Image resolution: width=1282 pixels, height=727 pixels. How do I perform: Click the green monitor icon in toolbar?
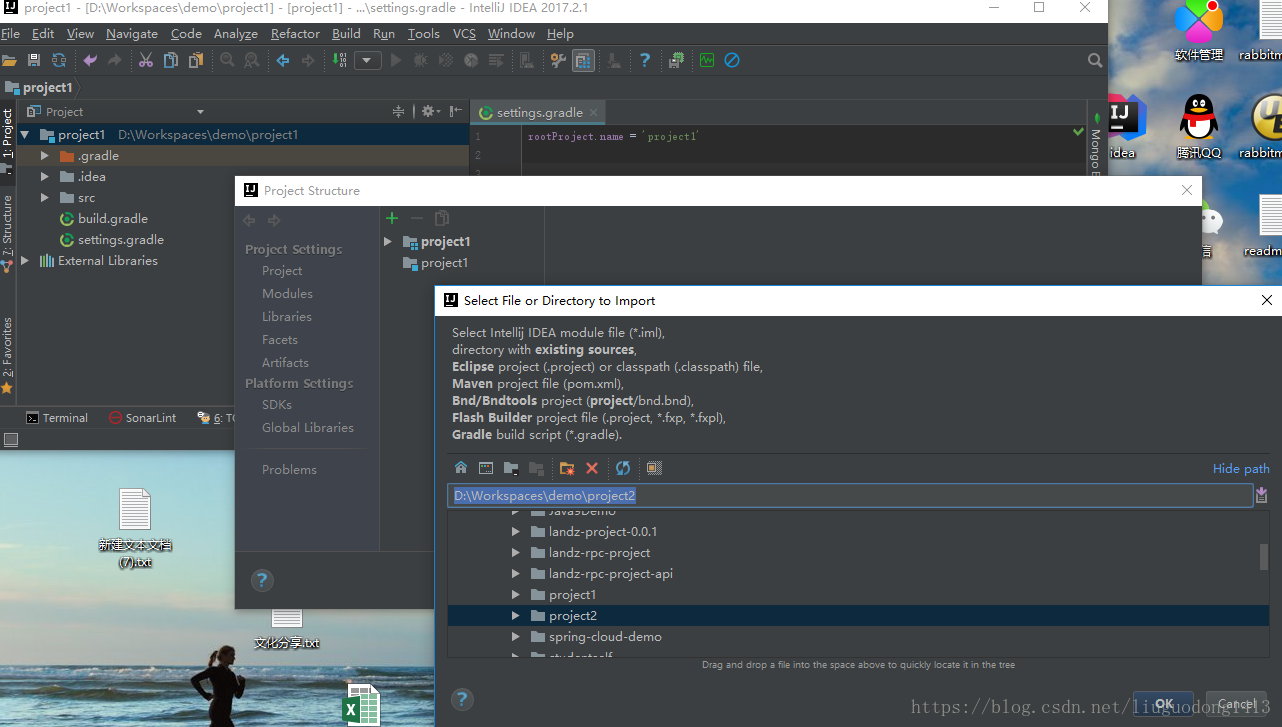click(707, 61)
